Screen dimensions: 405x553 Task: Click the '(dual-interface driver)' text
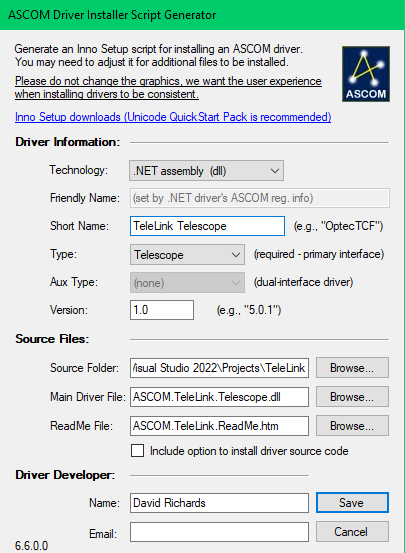(x=303, y=282)
